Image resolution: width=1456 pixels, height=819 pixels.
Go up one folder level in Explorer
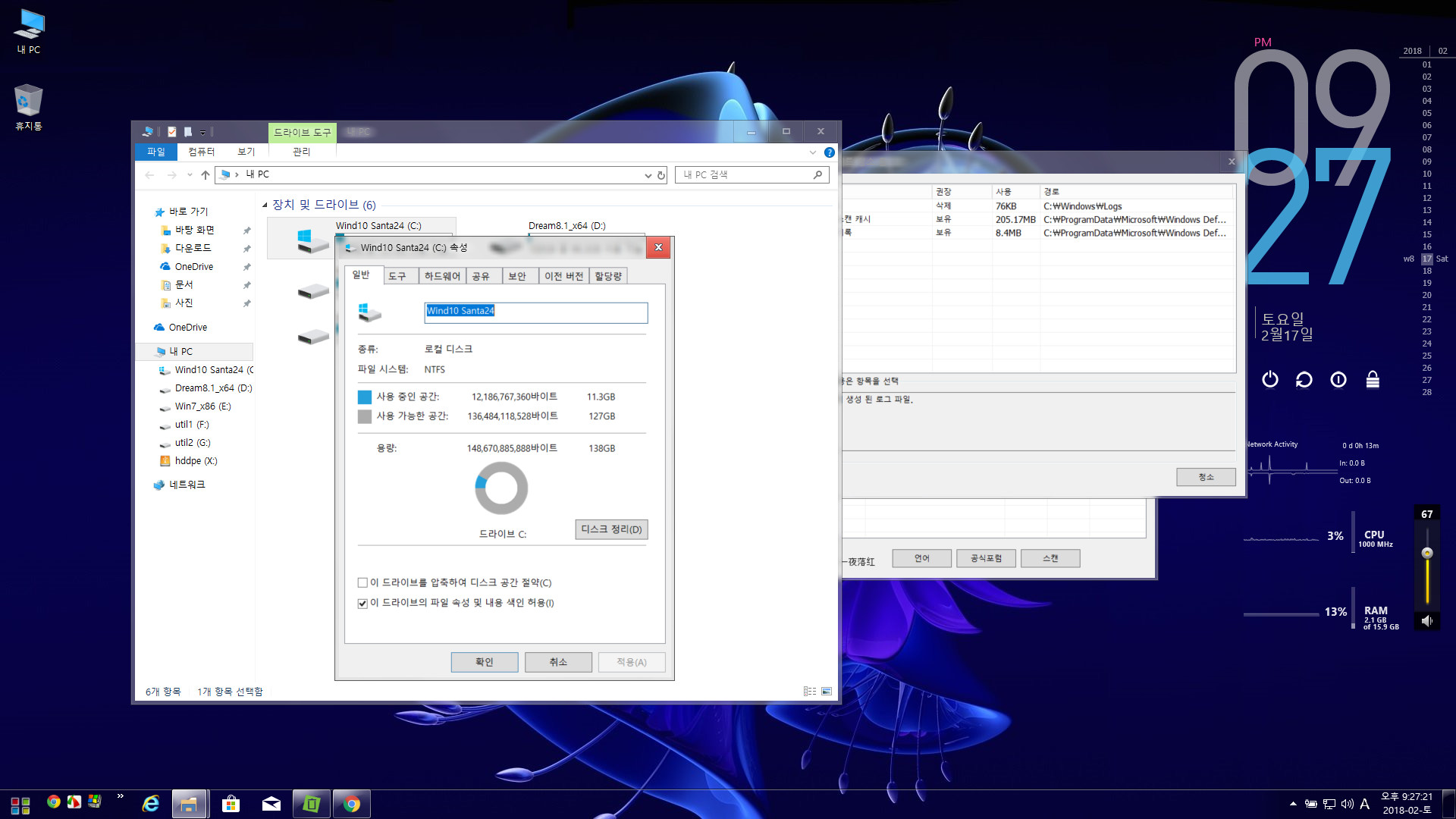(205, 175)
